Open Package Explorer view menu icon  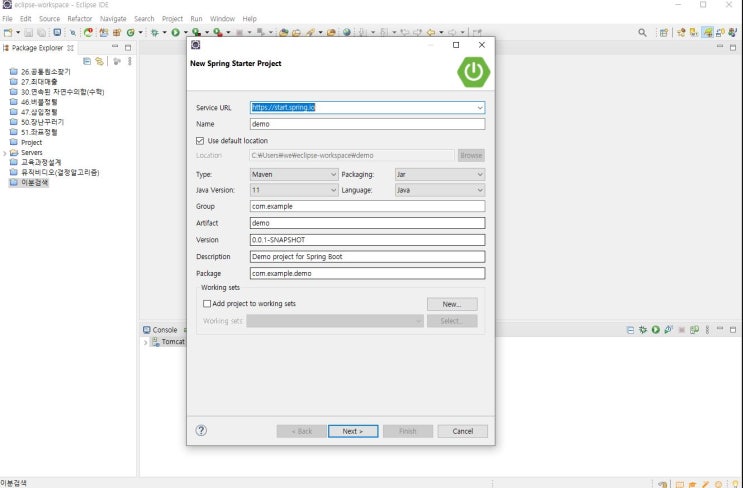[x=130, y=61]
